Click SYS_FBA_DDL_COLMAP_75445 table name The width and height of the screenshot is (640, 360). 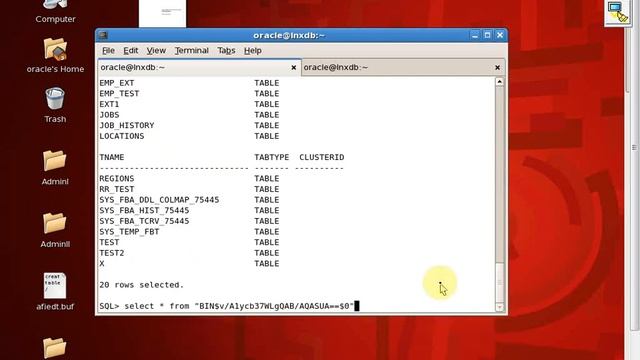(159, 200)
